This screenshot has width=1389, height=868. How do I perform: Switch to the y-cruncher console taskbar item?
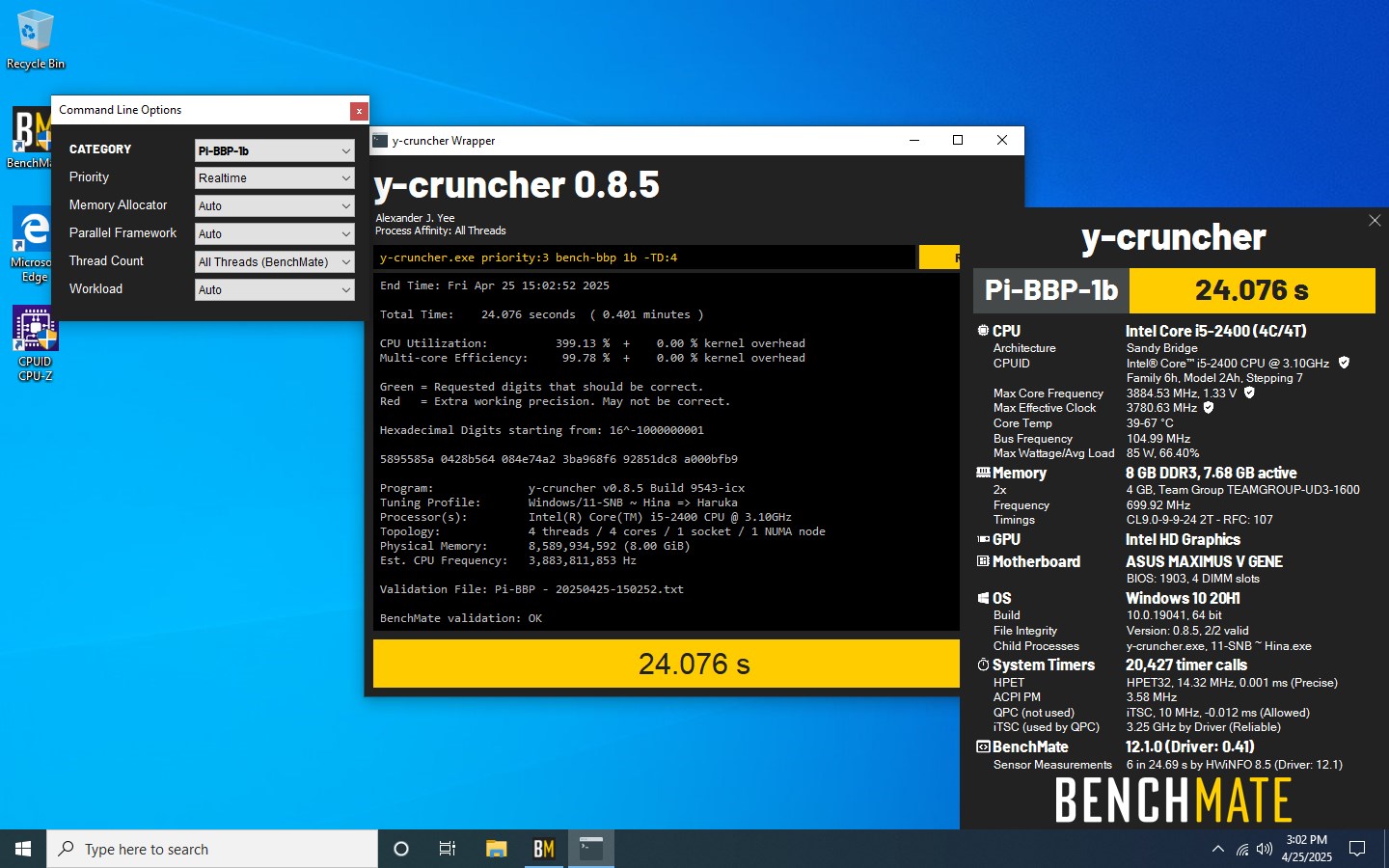(x=591, y=849)
